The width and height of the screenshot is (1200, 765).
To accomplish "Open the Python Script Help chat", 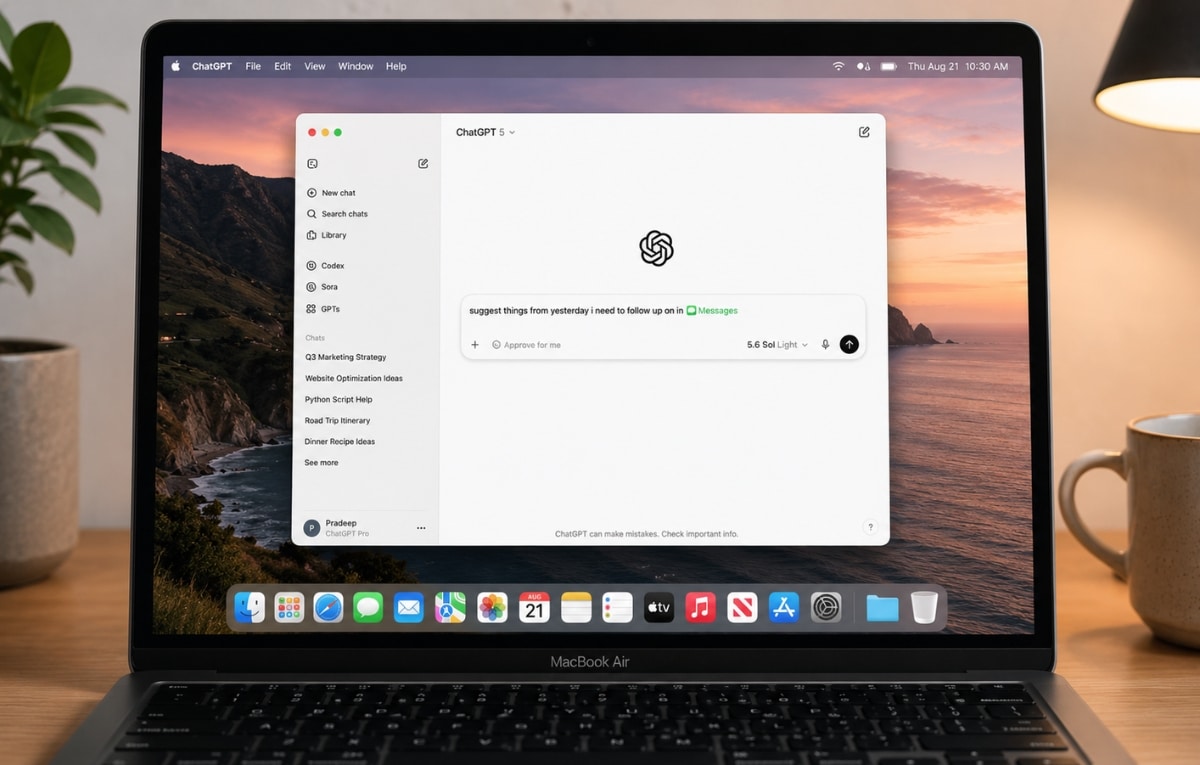I will (x=338, y=399).
